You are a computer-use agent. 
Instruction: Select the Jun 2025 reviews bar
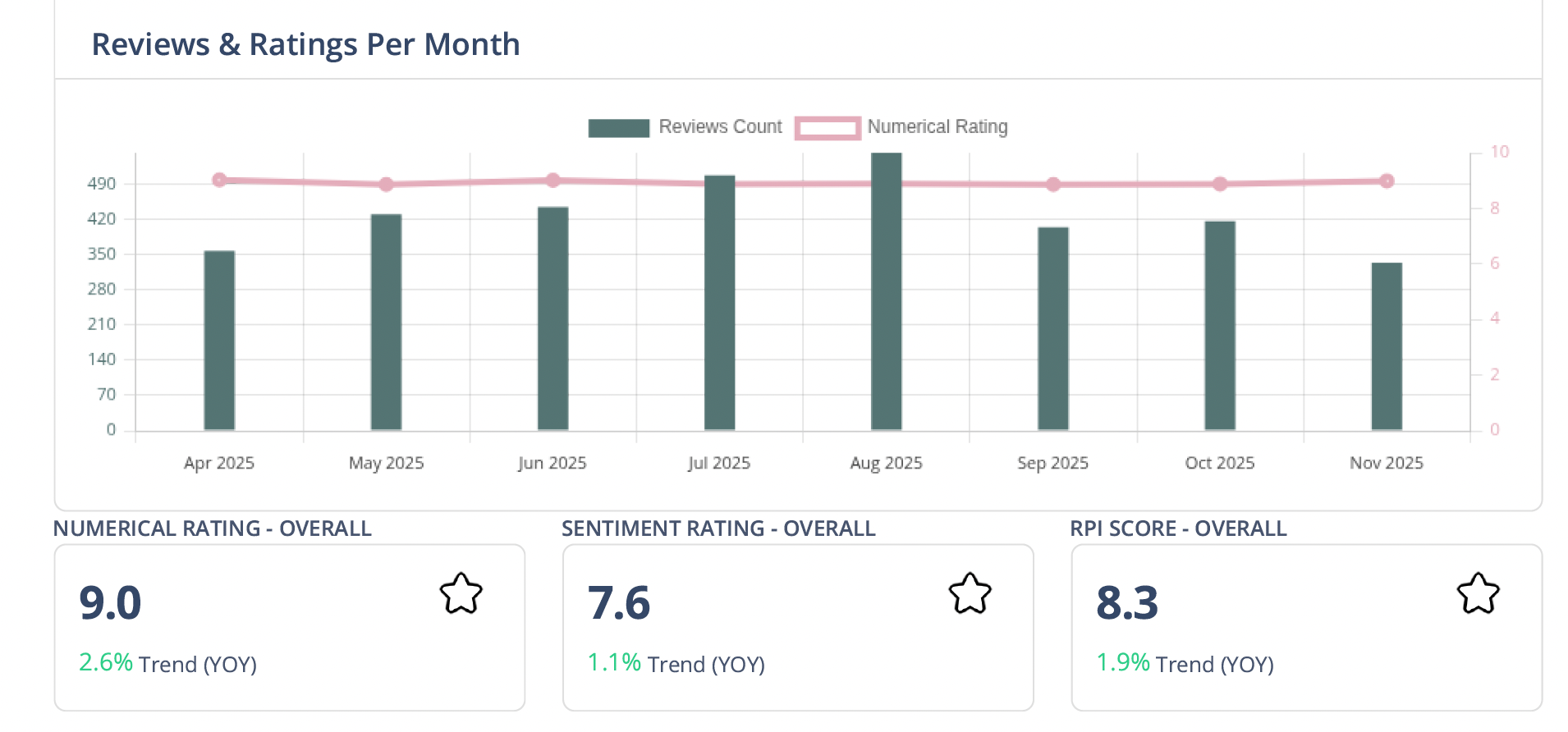tap(552, 318)
